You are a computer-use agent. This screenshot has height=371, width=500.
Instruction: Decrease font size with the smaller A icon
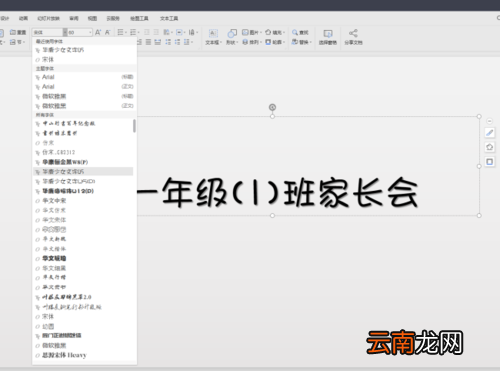(x=108, y=32)
